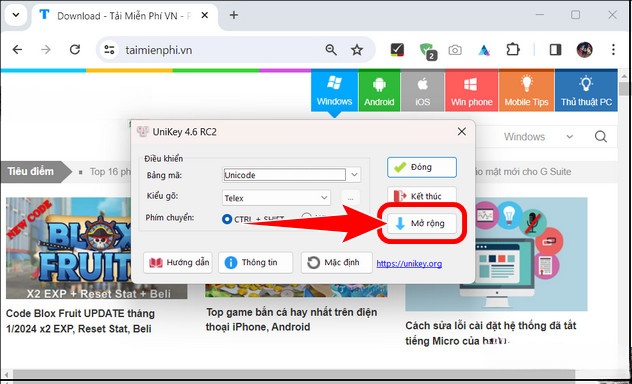Click the Unicode Bảng mã text field
Screen dimensions: 632x384
(284, 175)
